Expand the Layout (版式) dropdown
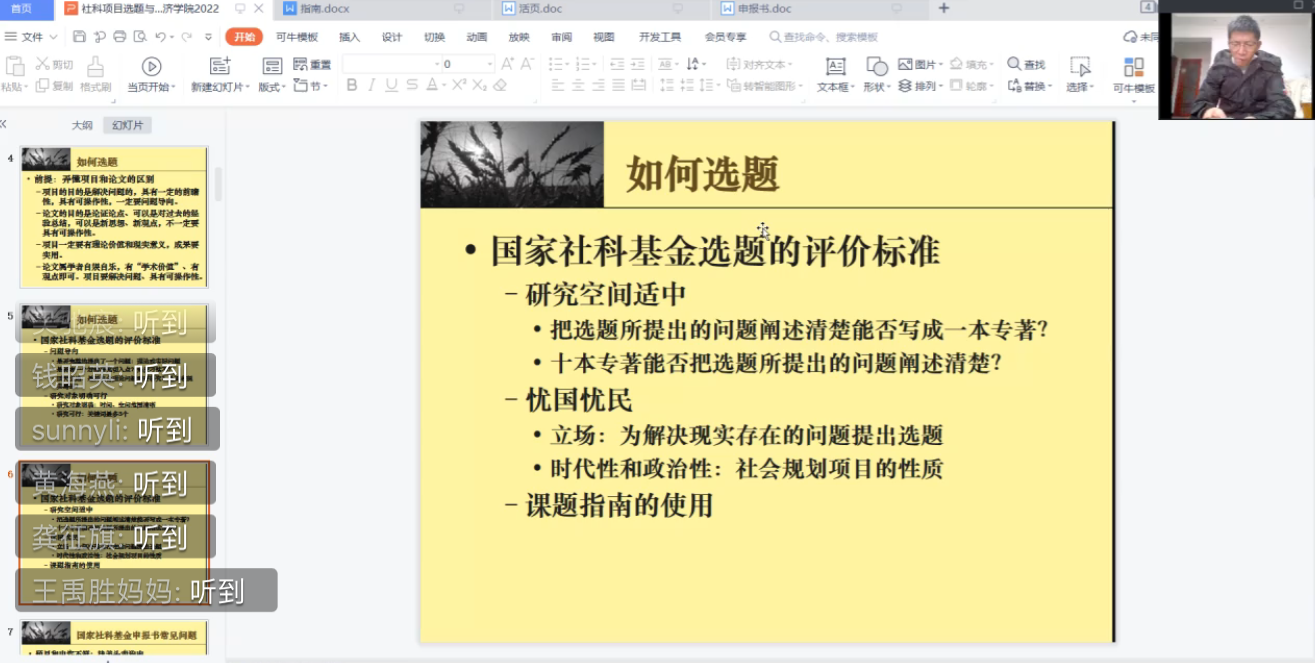This screenshot has width=1315, height=663. (x=271, y=87)
